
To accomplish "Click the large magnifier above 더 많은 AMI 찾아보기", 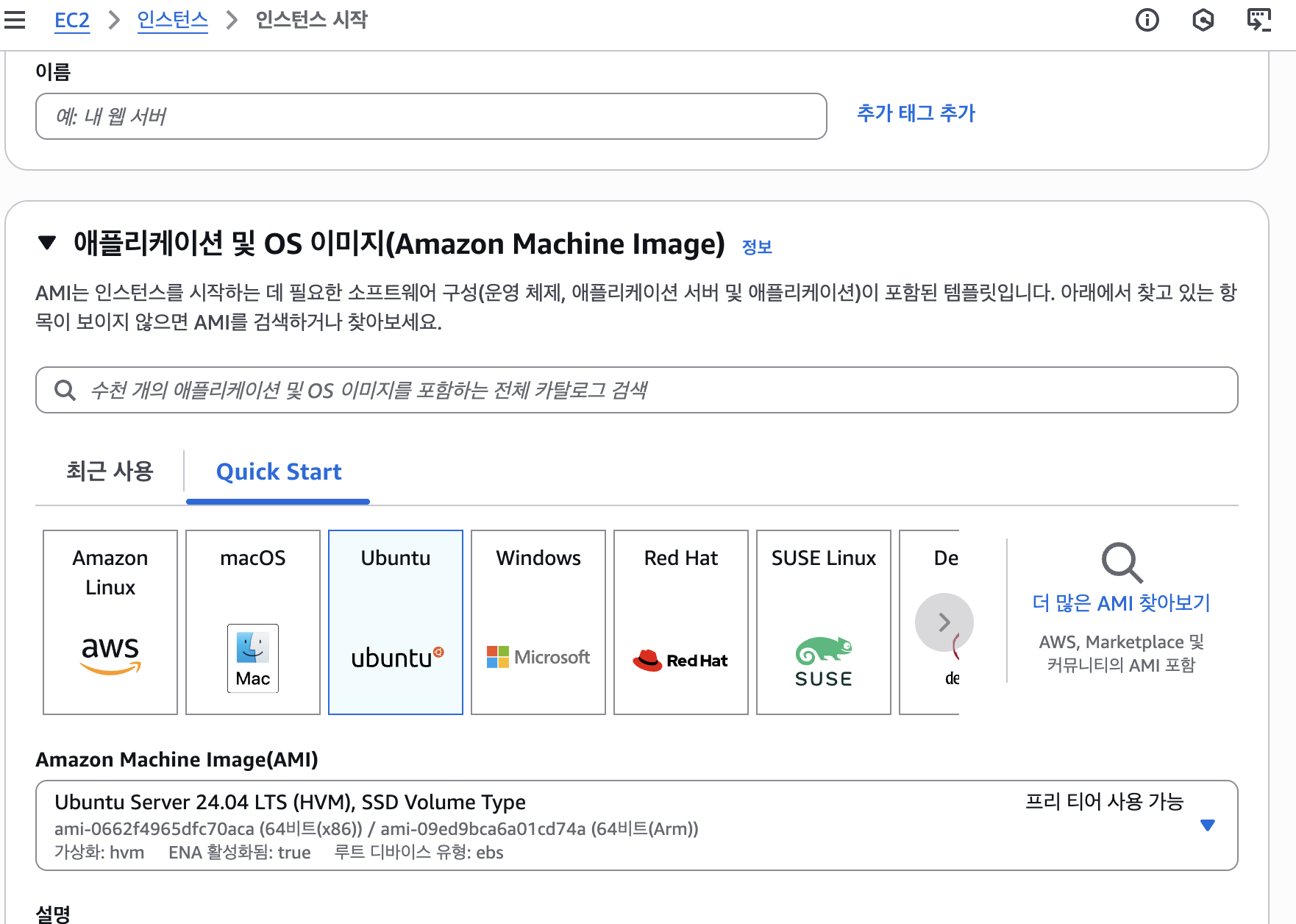I will [x=1122, y=563].
